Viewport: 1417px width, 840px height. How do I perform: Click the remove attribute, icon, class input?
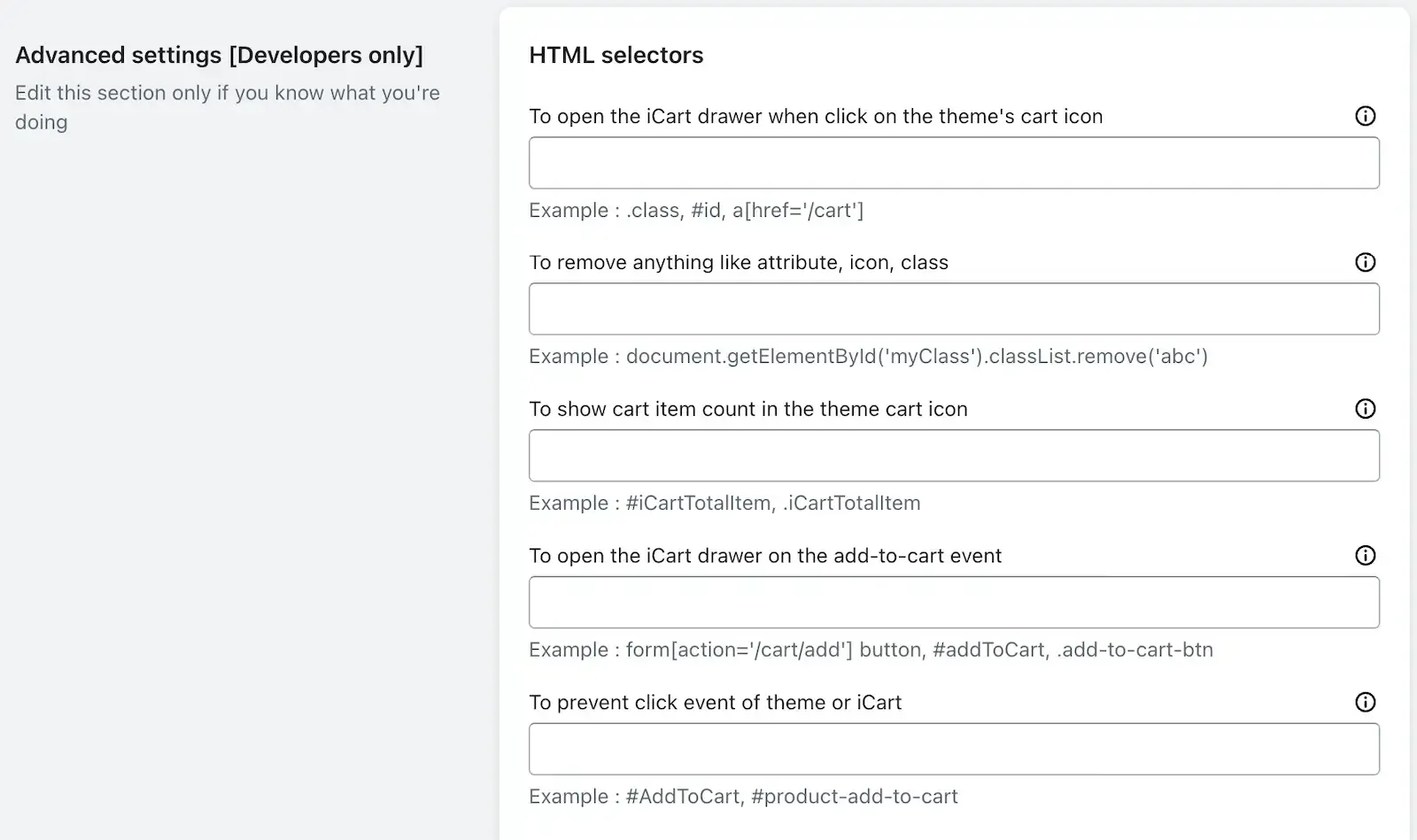[954, 309]
